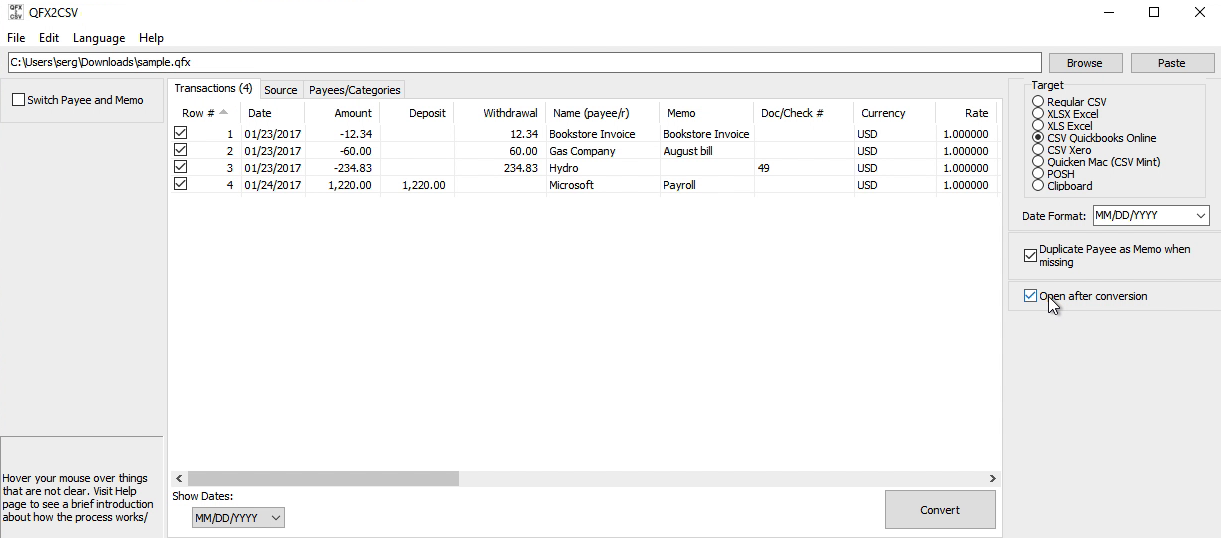Select POSH target

point(1038,174)
